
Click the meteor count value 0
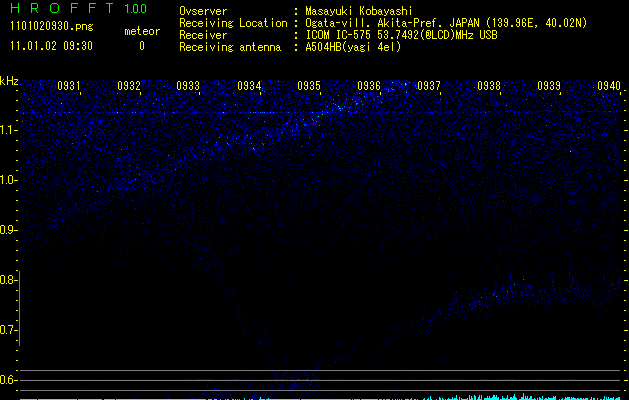point(142,46)
